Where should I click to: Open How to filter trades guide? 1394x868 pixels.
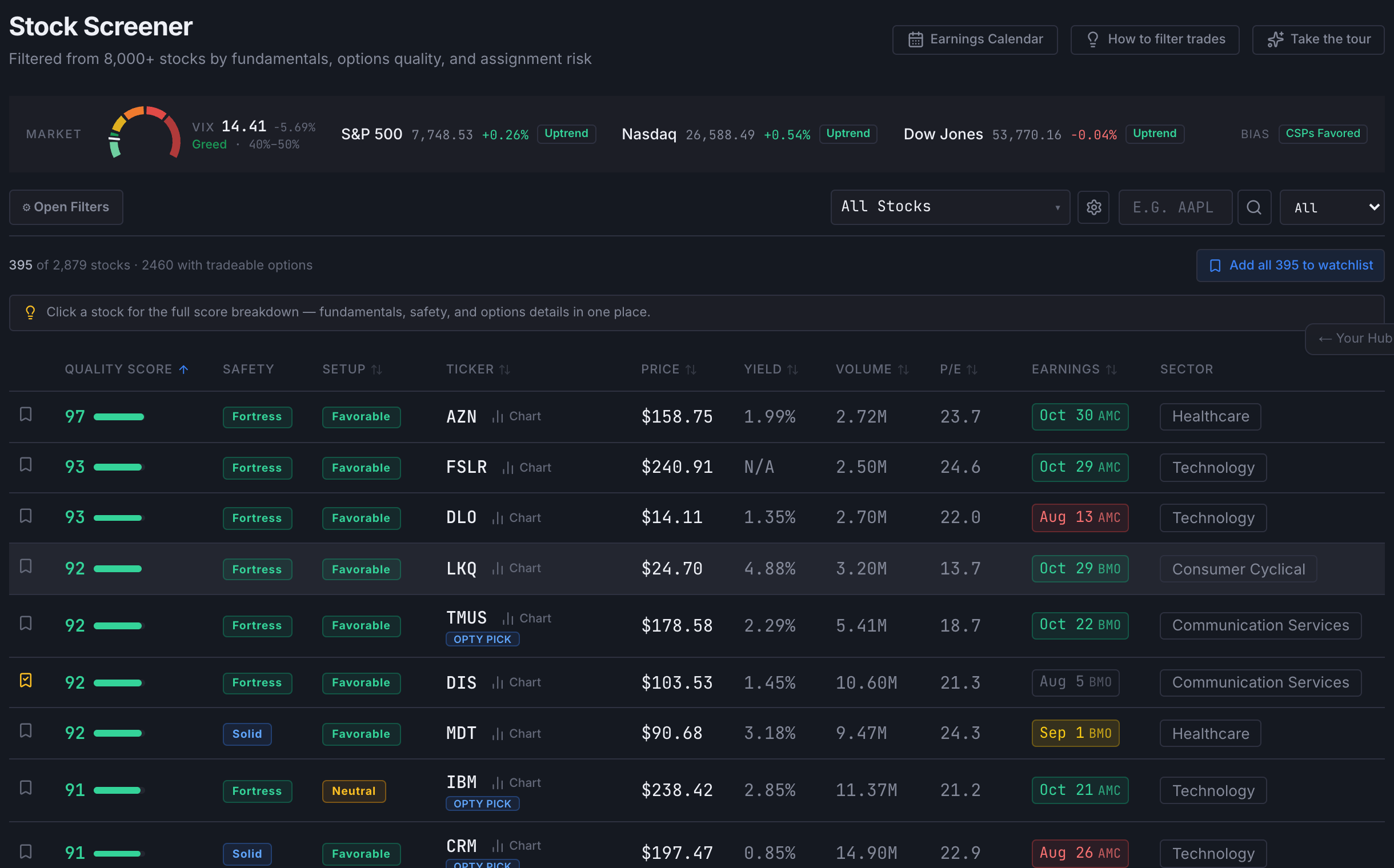pos(1155,39)
